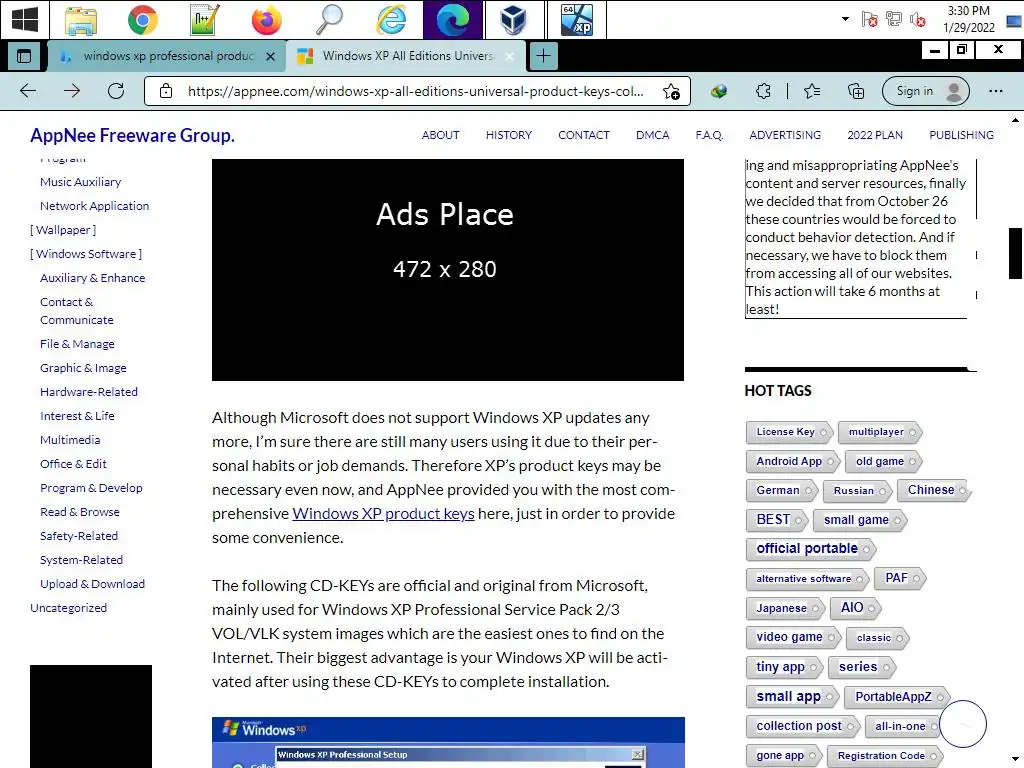Launch Firefox from the taskbar
This screenshot has width=1024, height=768.
(x=266, y=20)
